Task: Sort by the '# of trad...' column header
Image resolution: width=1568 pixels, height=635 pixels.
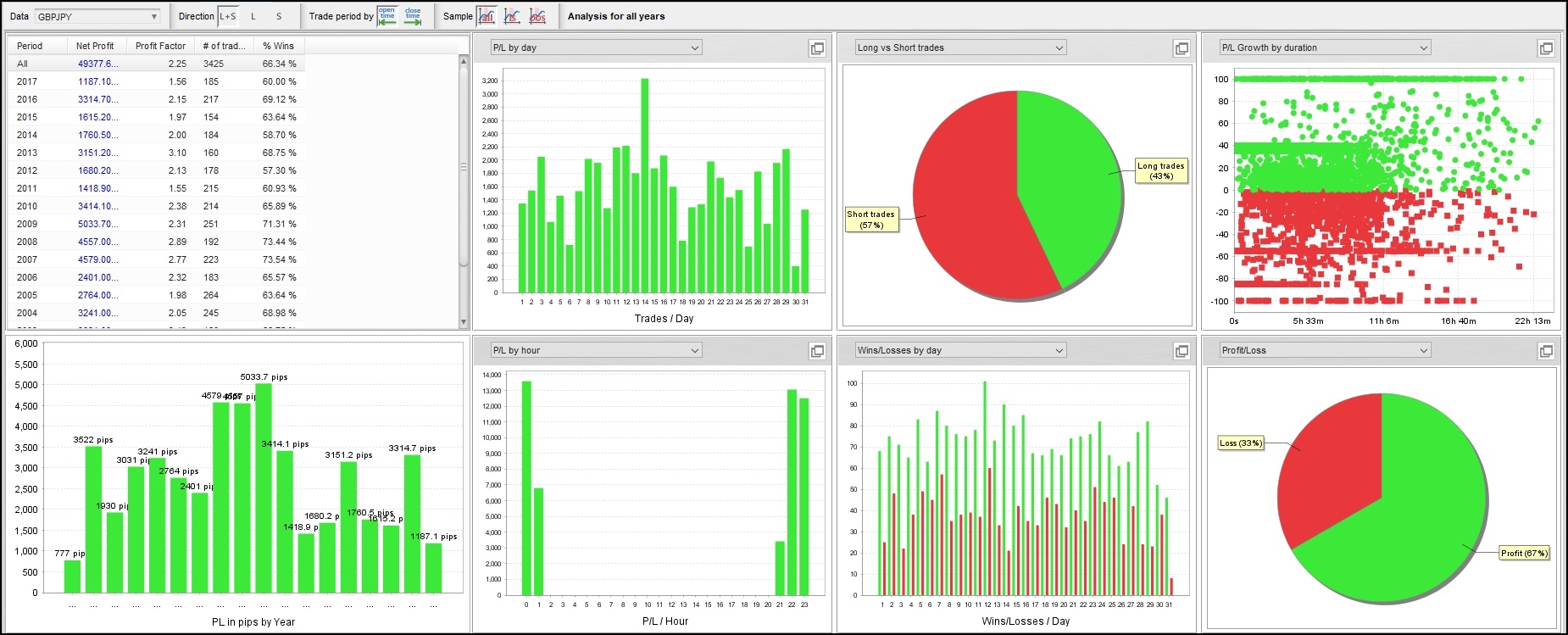Action: tap(224, 46)
